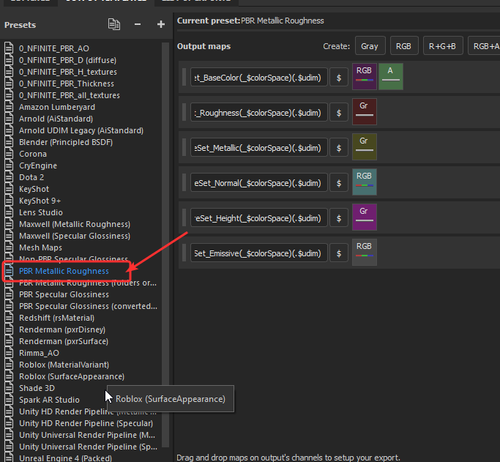500x462 pixels.
Task: Create an R+G+B output map
Action: tap(443, 46)
